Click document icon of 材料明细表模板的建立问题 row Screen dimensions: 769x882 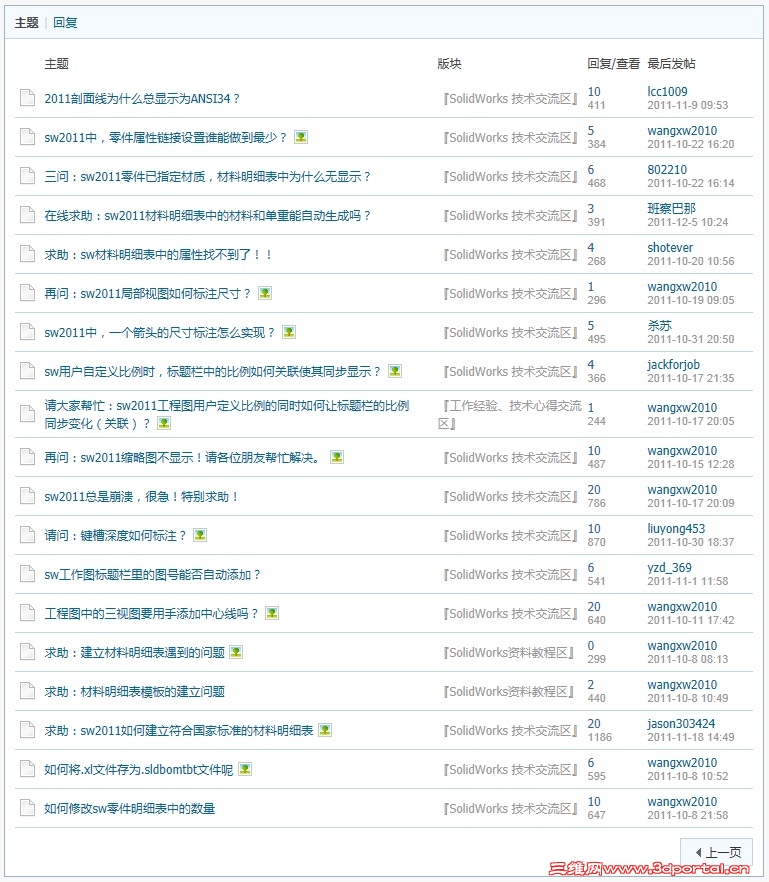[27, 691]
